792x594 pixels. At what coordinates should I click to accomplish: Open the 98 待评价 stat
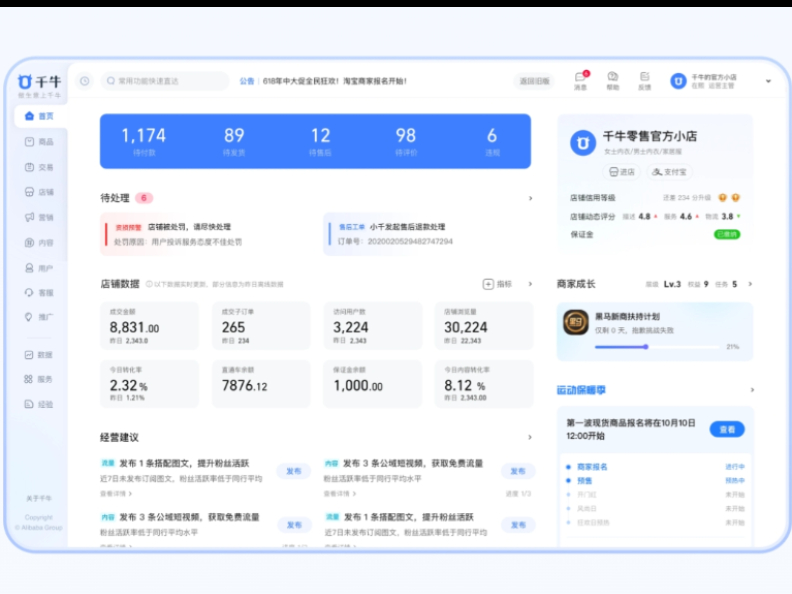coord(406,141)
